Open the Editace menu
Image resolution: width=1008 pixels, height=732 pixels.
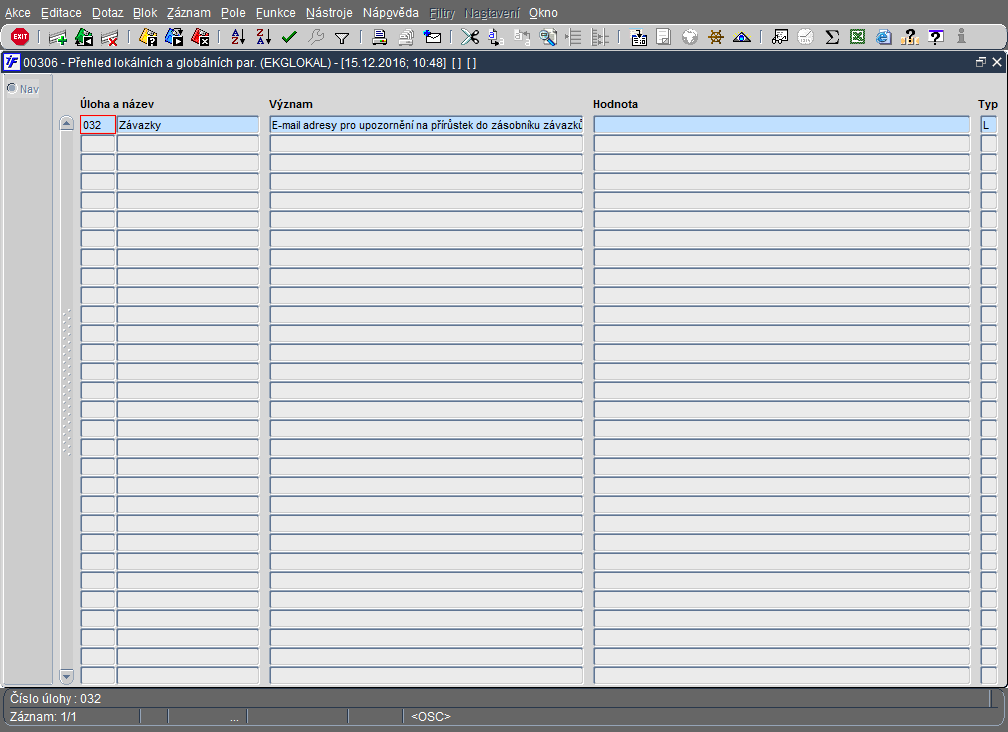pos(61,13)
